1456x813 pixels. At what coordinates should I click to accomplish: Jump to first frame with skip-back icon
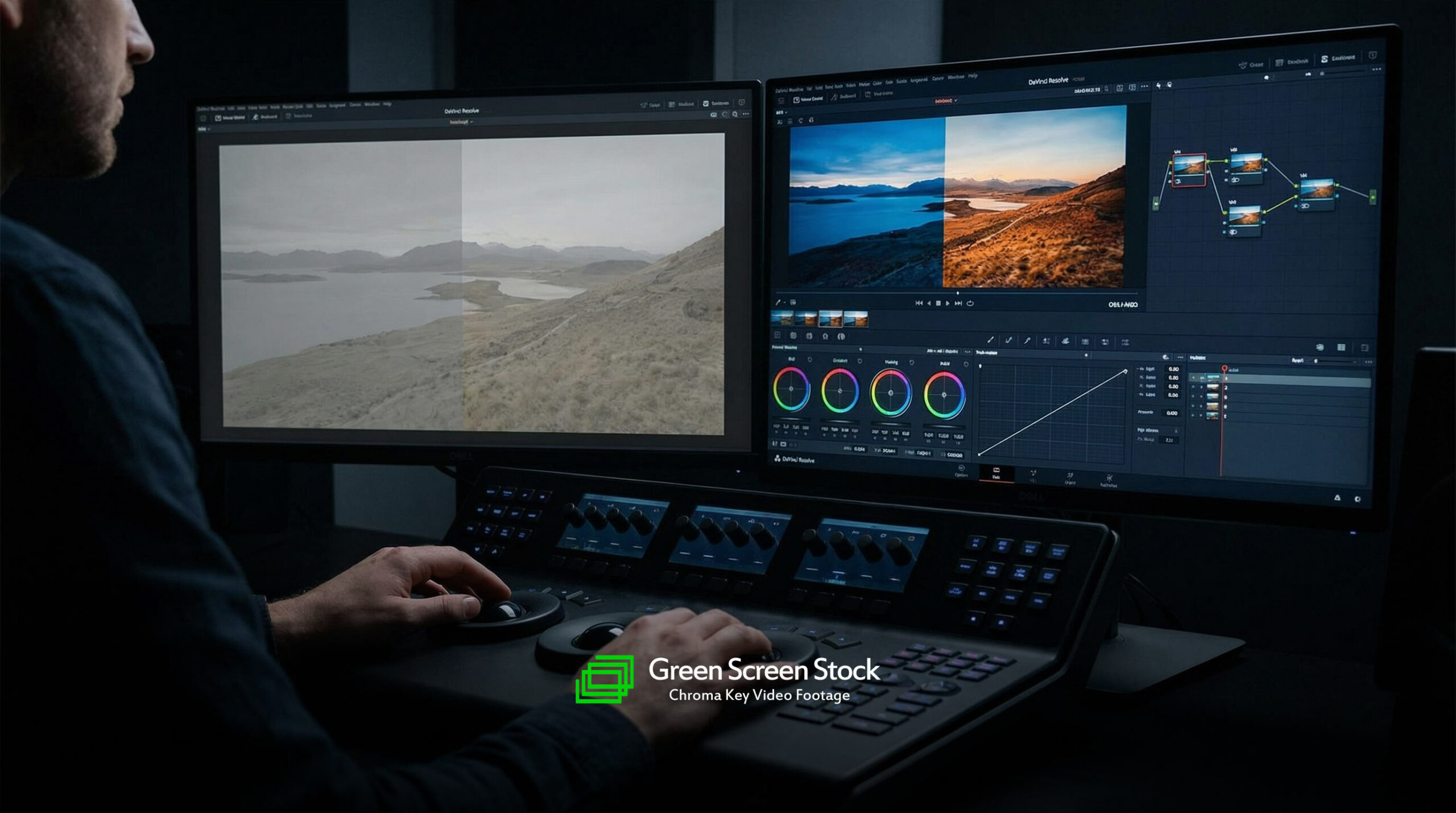919,303
